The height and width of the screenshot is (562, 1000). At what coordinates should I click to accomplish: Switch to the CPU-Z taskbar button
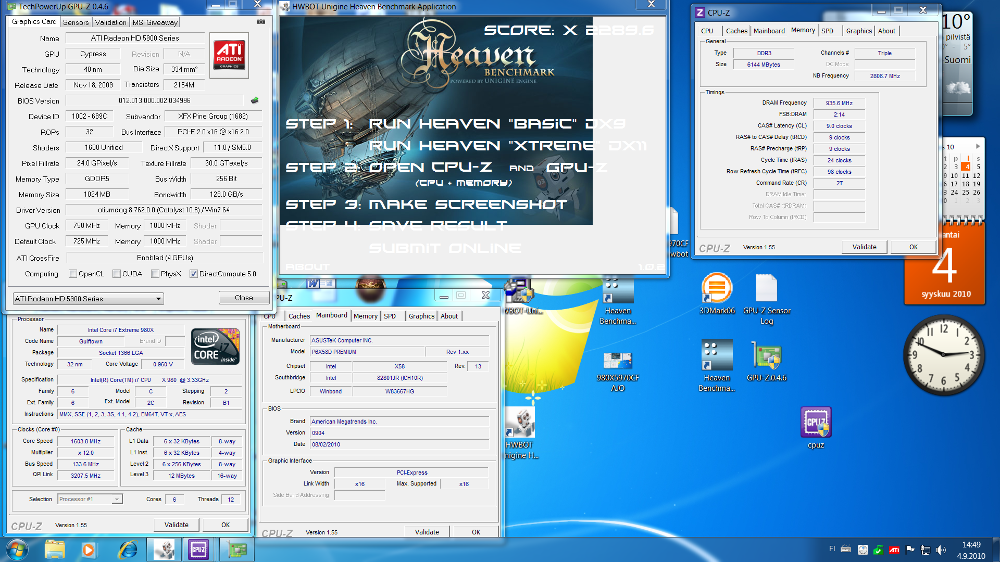point(198,549)
